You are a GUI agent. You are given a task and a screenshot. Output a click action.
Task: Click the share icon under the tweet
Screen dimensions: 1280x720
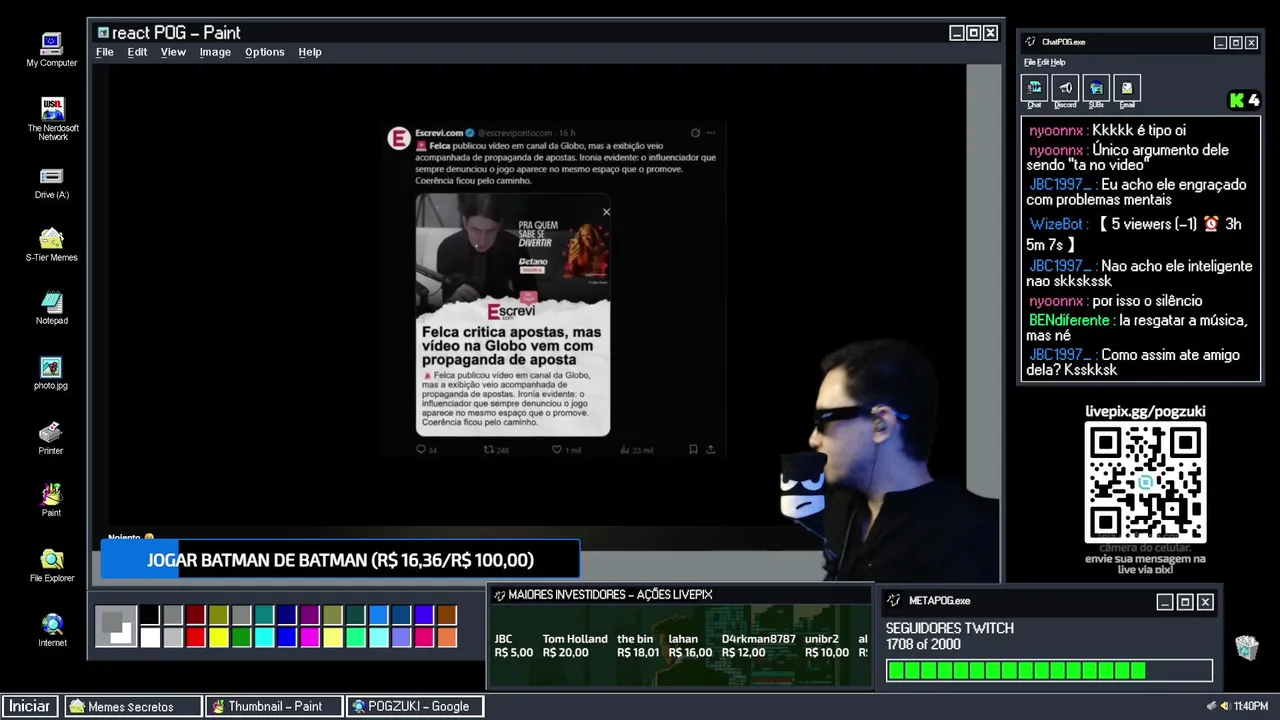[711, 450]
